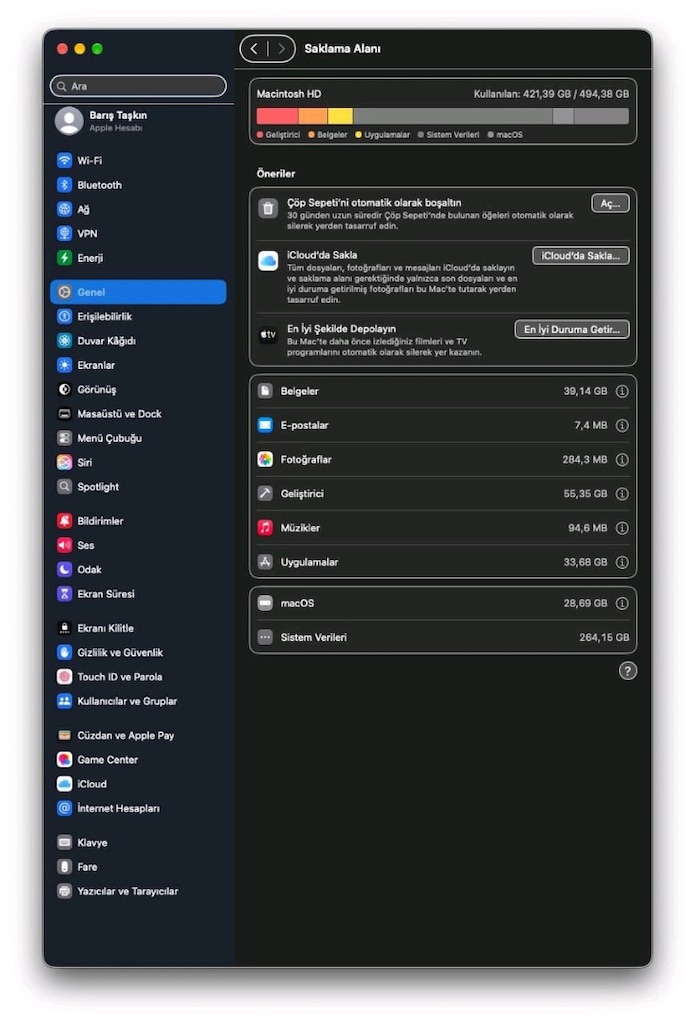Click red Geliştirici segment of storage bar
This screenshot has width=695, height=1024.
278,116
